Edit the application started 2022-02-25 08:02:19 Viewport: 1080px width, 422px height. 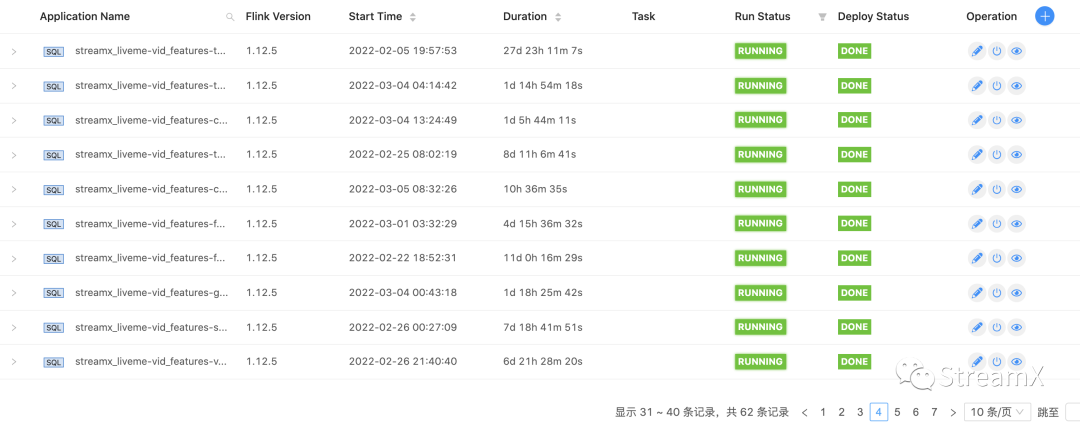977,155
